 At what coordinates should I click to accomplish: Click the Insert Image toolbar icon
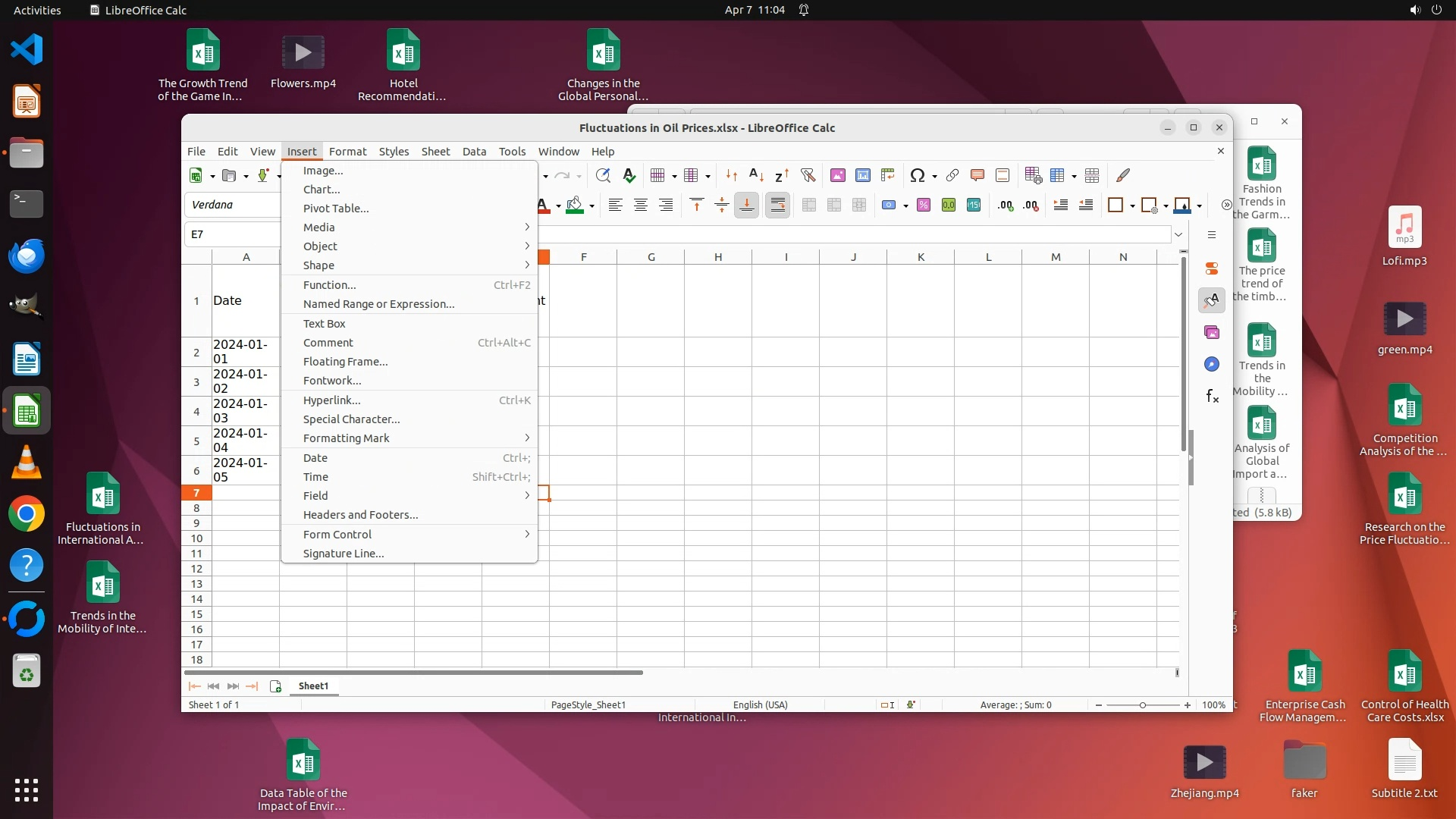(x=838, y=176)
